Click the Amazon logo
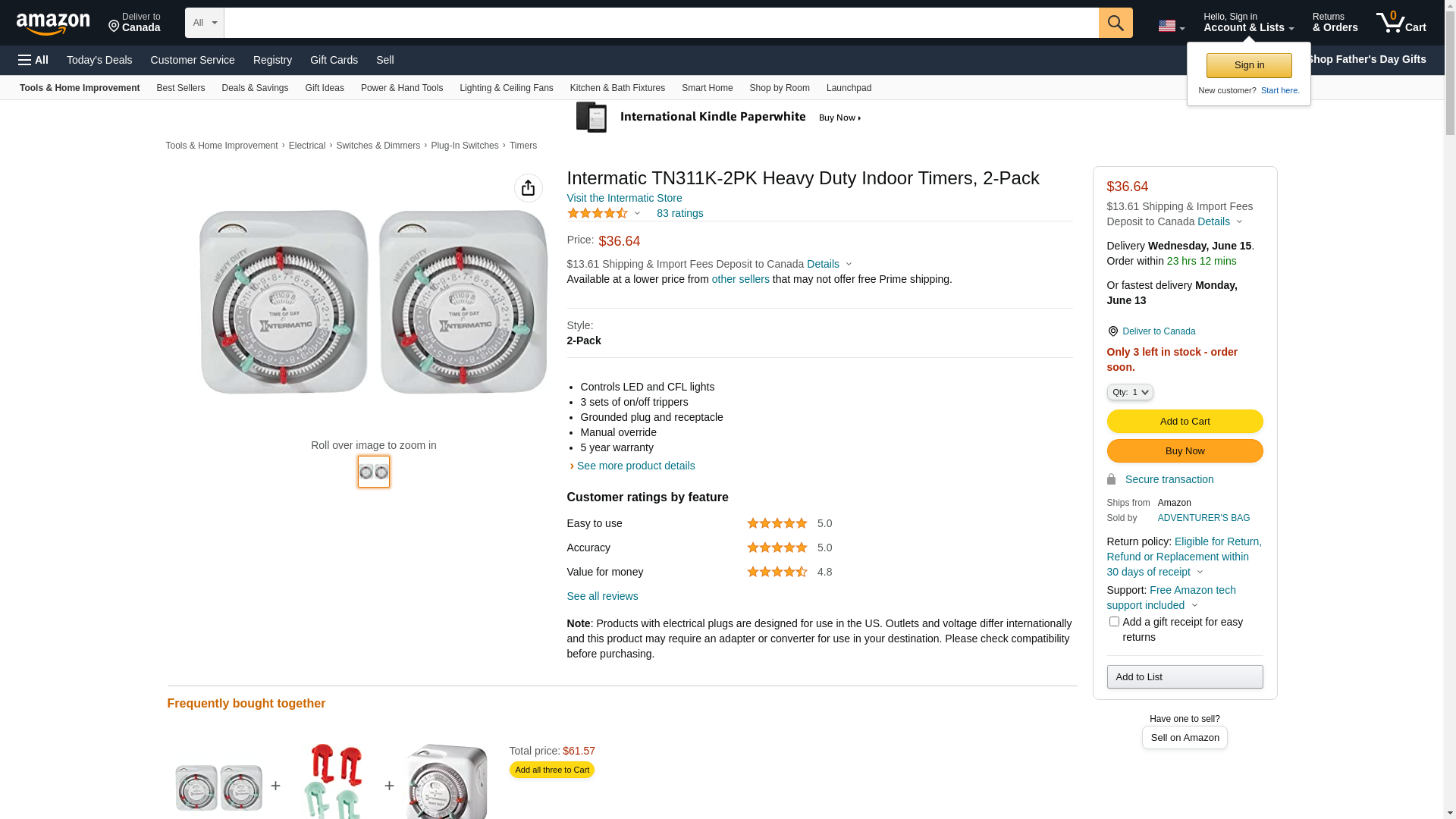This screenshot has width=1456, height=819. [53, 24]
